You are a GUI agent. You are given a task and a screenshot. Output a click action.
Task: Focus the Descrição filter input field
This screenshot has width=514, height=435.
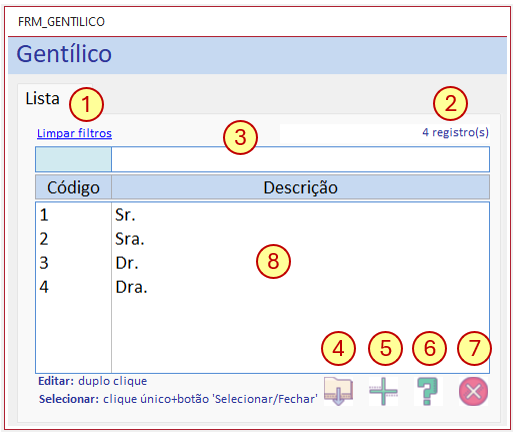pyautogui.click(x=300, y=159)
